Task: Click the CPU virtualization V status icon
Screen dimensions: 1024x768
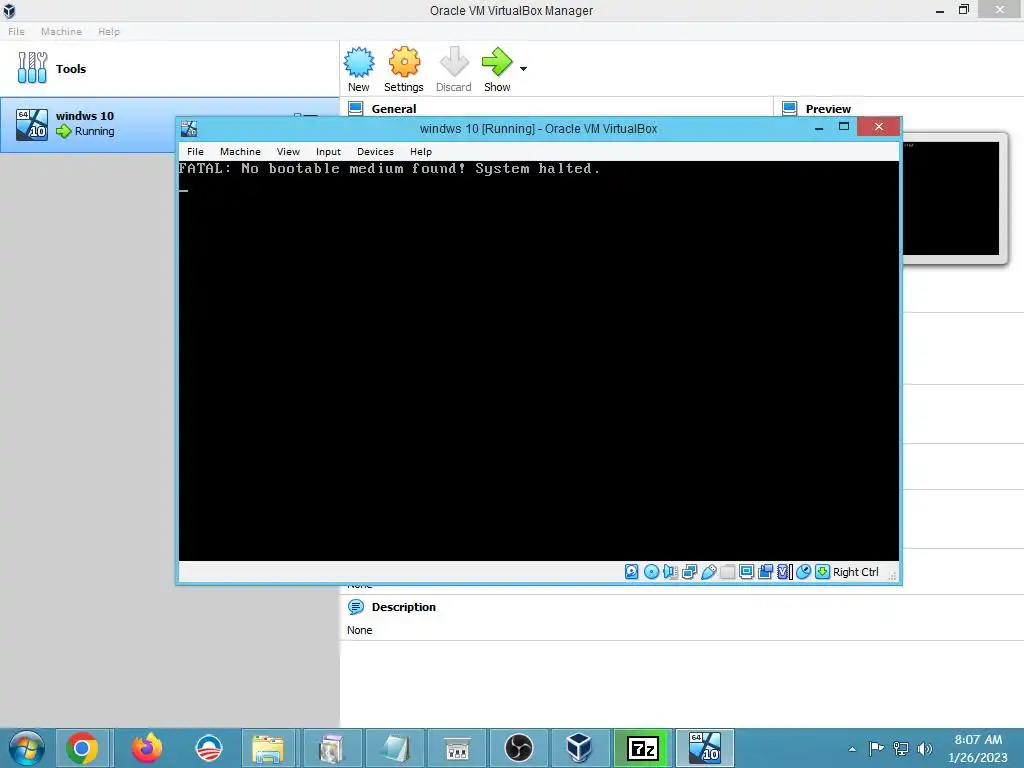Action: [x=784, y=572]
